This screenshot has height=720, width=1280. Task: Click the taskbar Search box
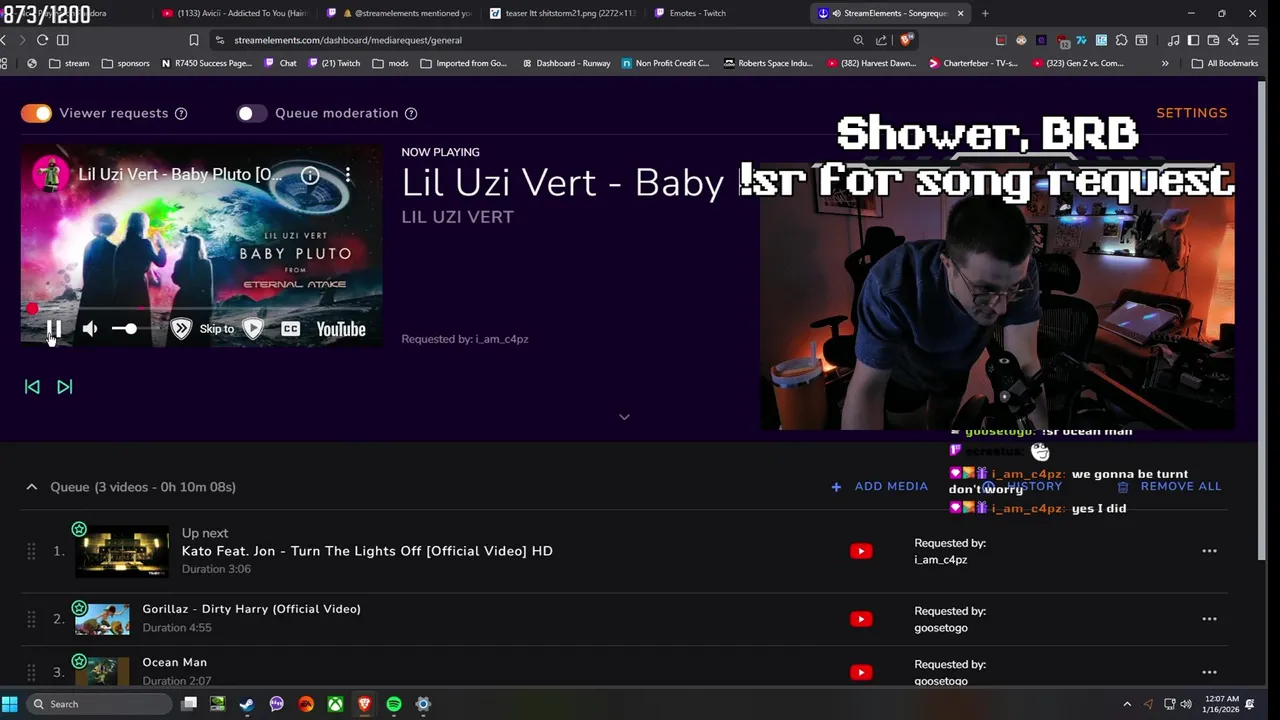point(98,704)
